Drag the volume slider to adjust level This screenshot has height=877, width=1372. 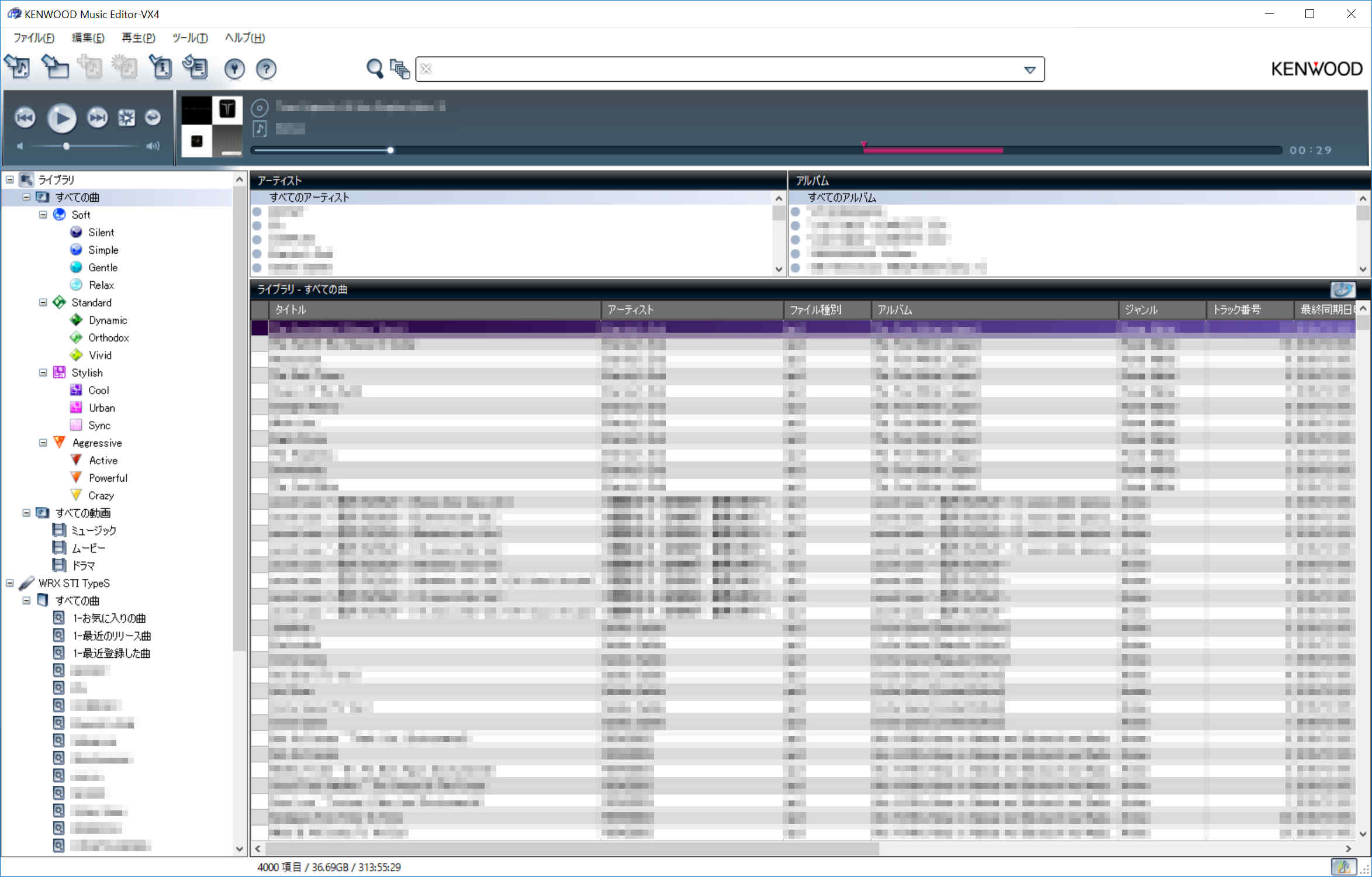click(66, 146)
